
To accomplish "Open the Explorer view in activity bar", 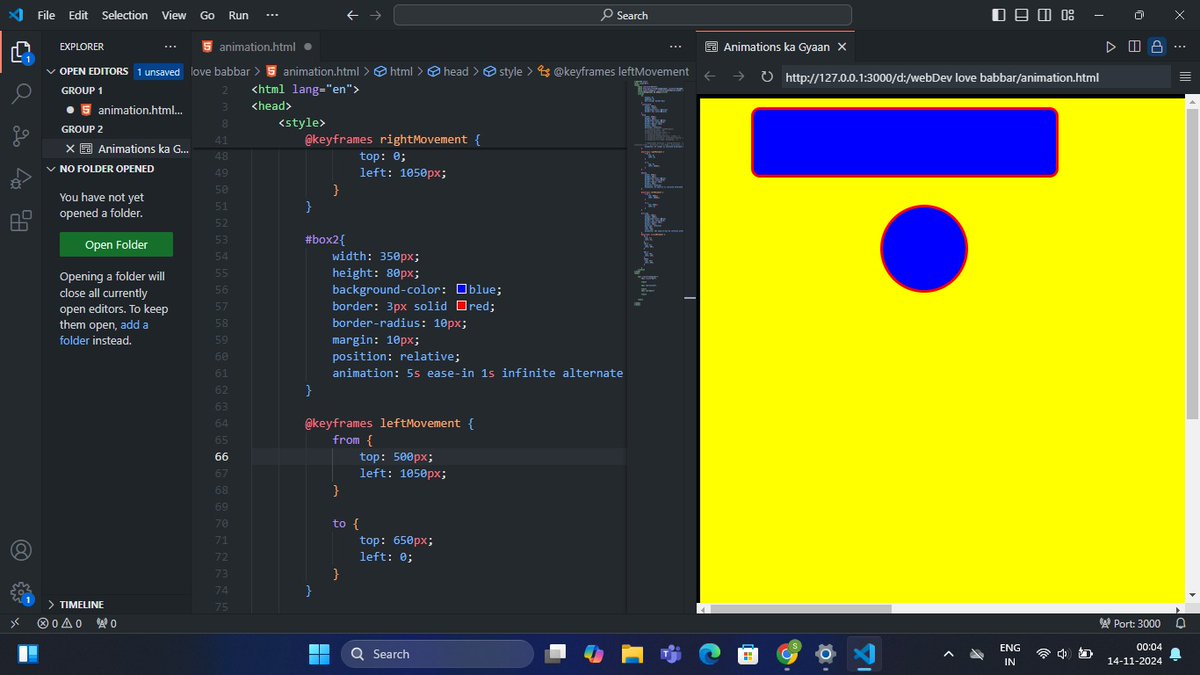I will coord(21,52).
